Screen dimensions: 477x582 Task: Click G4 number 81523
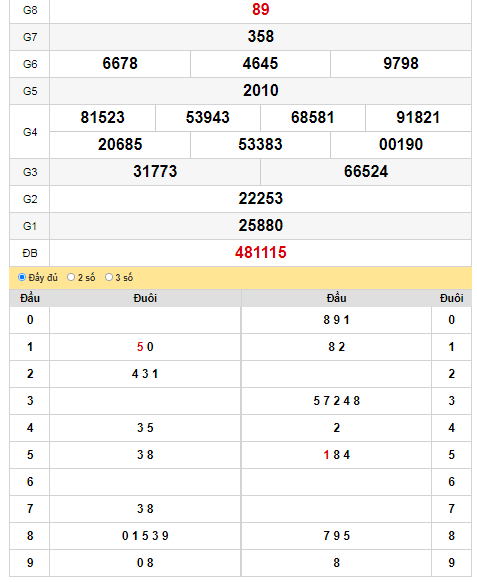click(x=102, y=118)
